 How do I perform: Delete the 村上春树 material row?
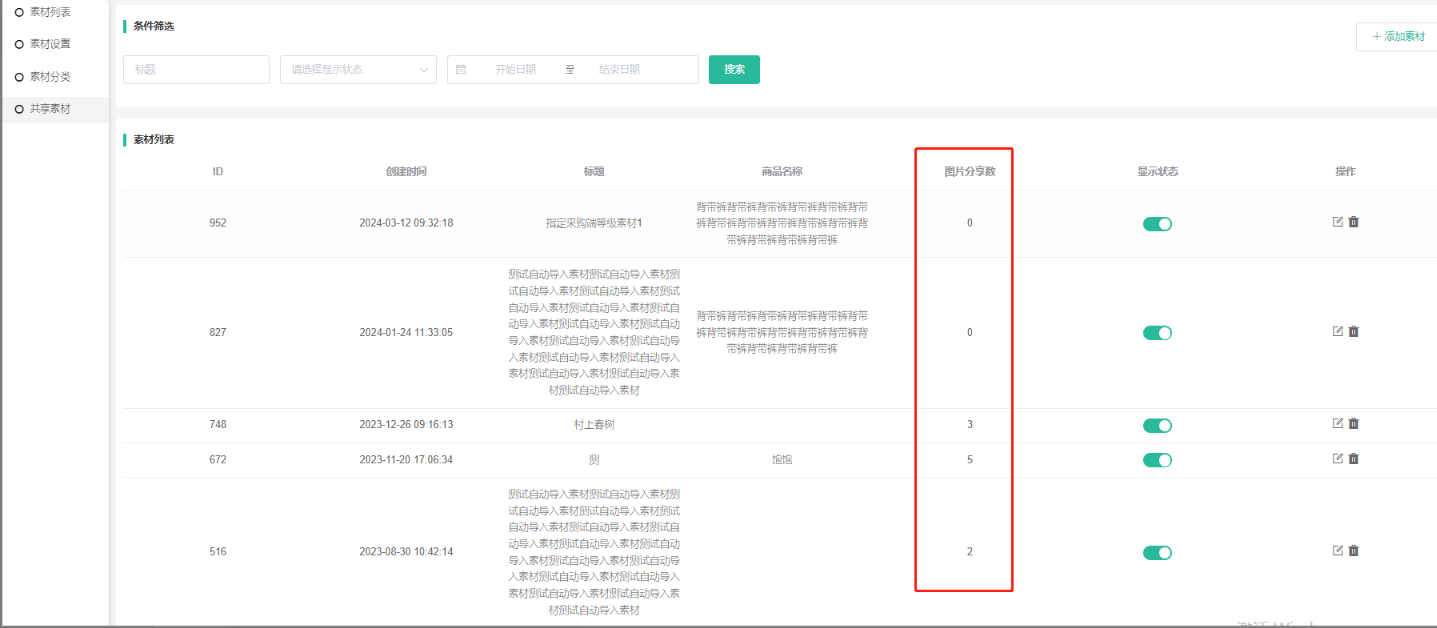pyautogui.click(x=1354, y=423)
